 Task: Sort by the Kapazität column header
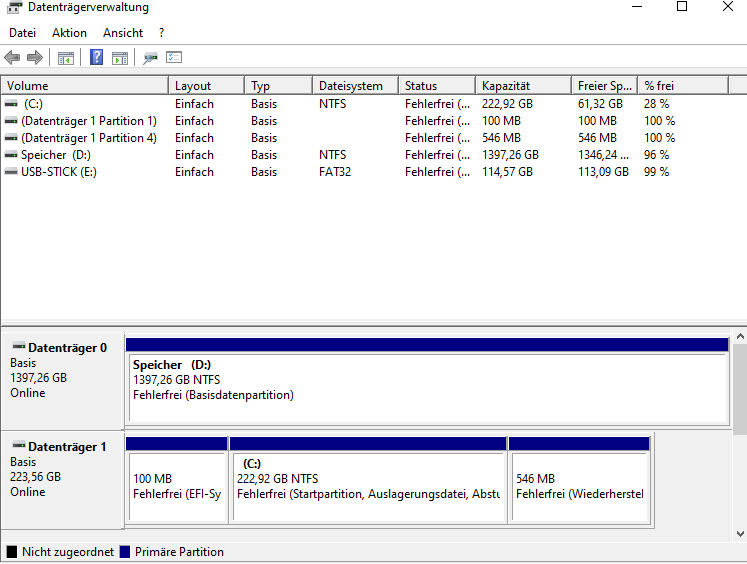coord(523,86)
